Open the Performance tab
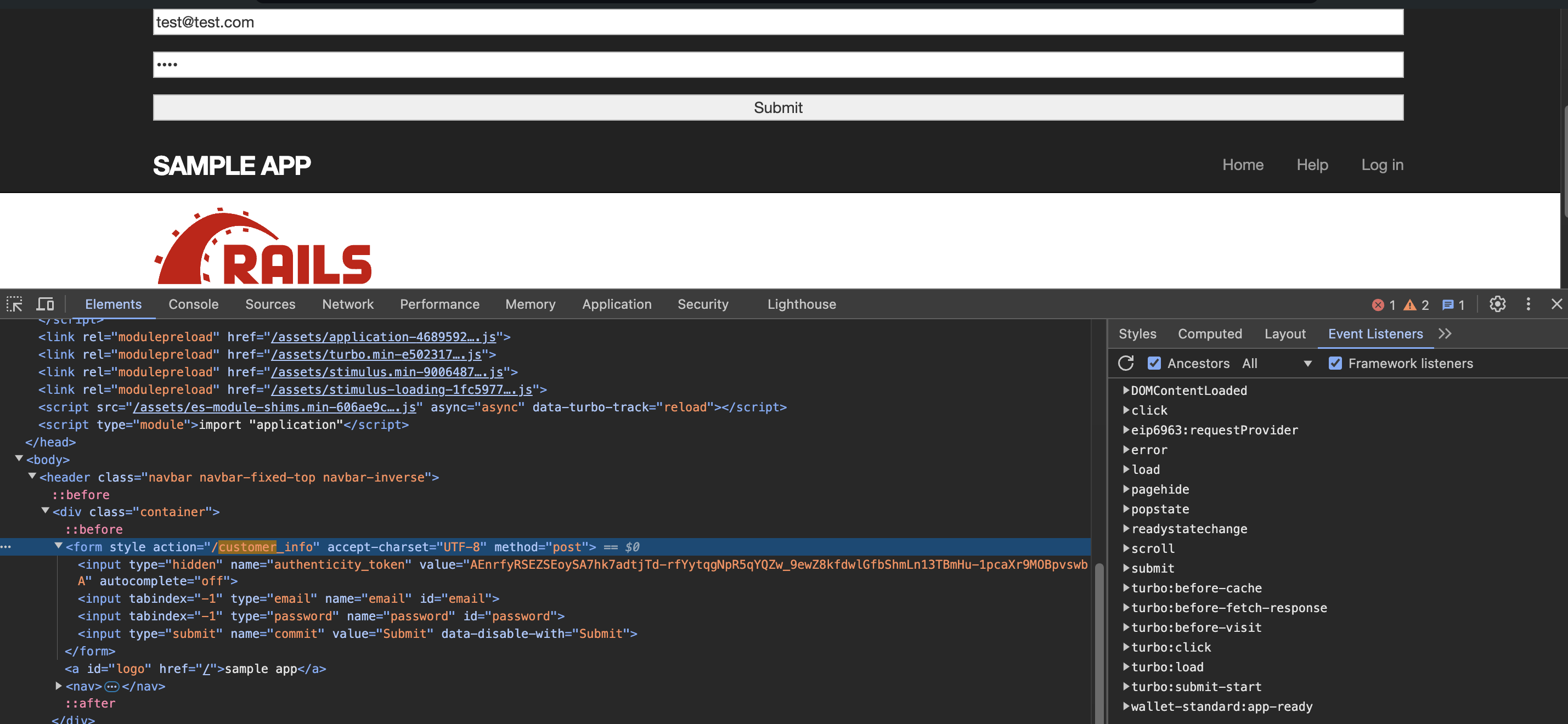Image resolution: width=1568 pixels, height=724 pixels. coord(439,304)
